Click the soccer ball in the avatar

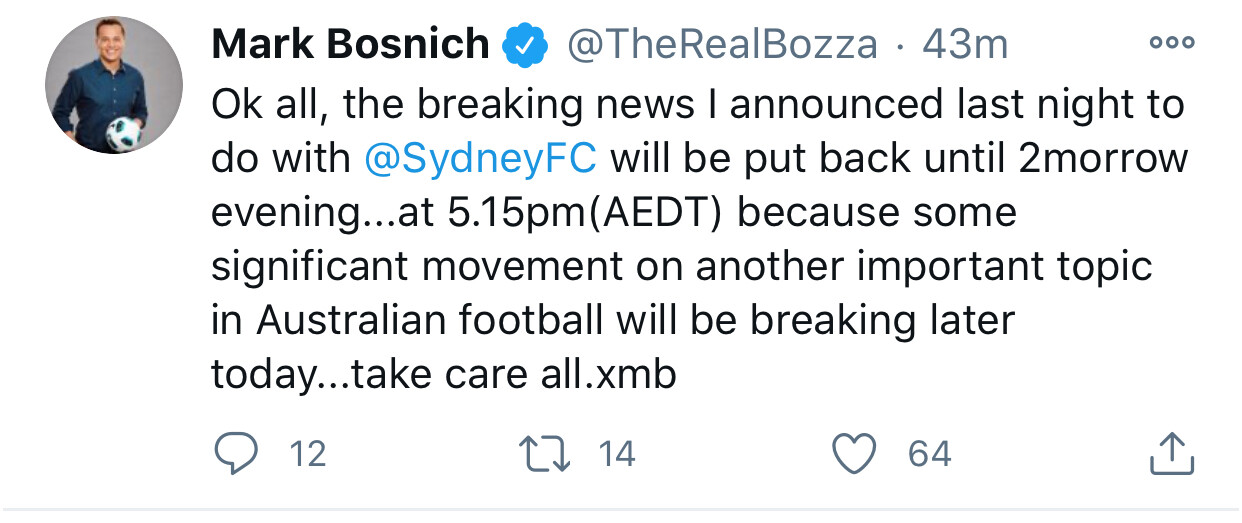click(125, 132)
